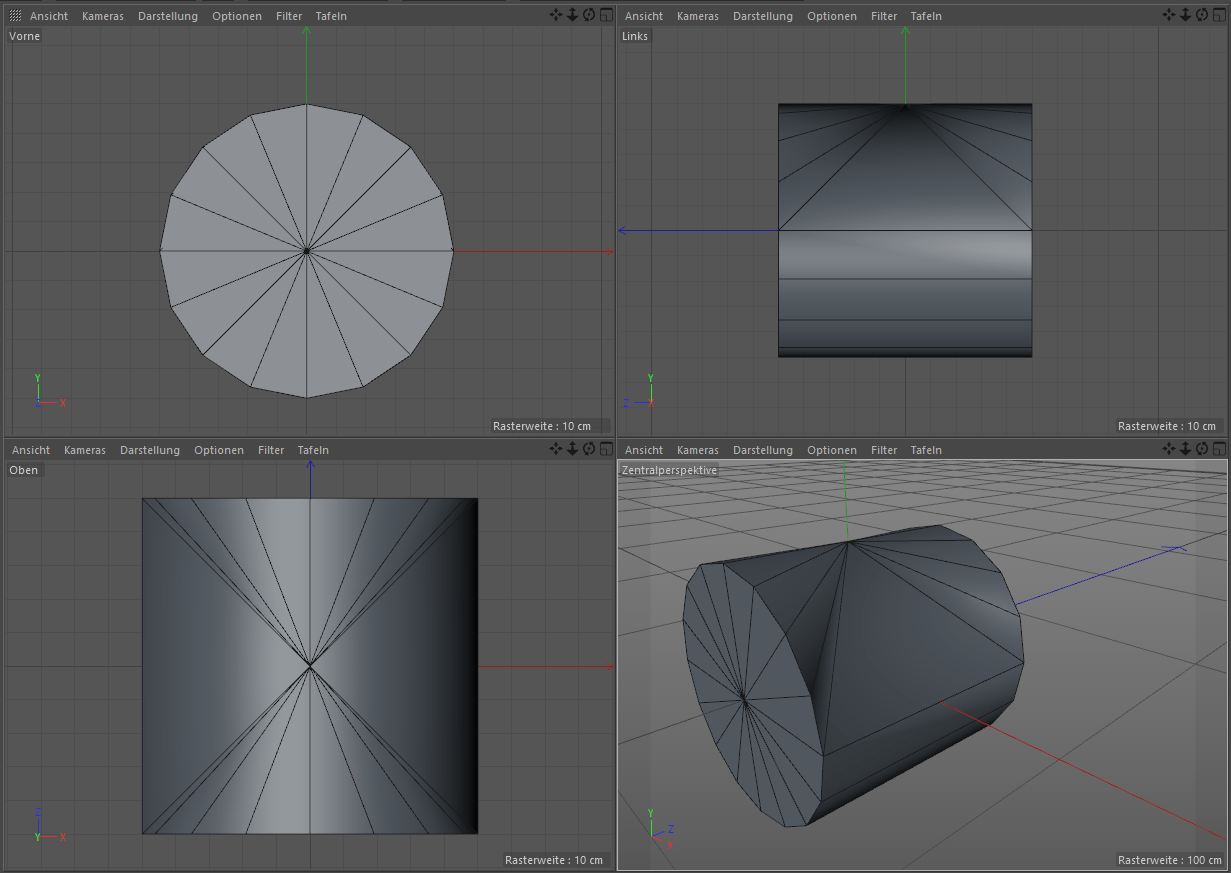This screenshot has height=873, width=1231.
Task: Open Ansicht menu in Links viewport
Action: click(x=644, y=16)
